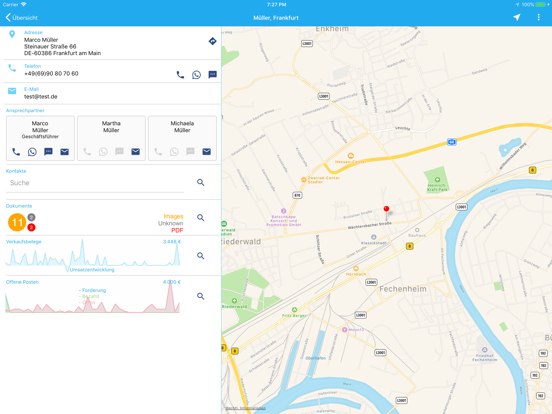Tap Wi-Fi indicator in status bar
Viewport: 552px width, 414px height.
point(24,5)
